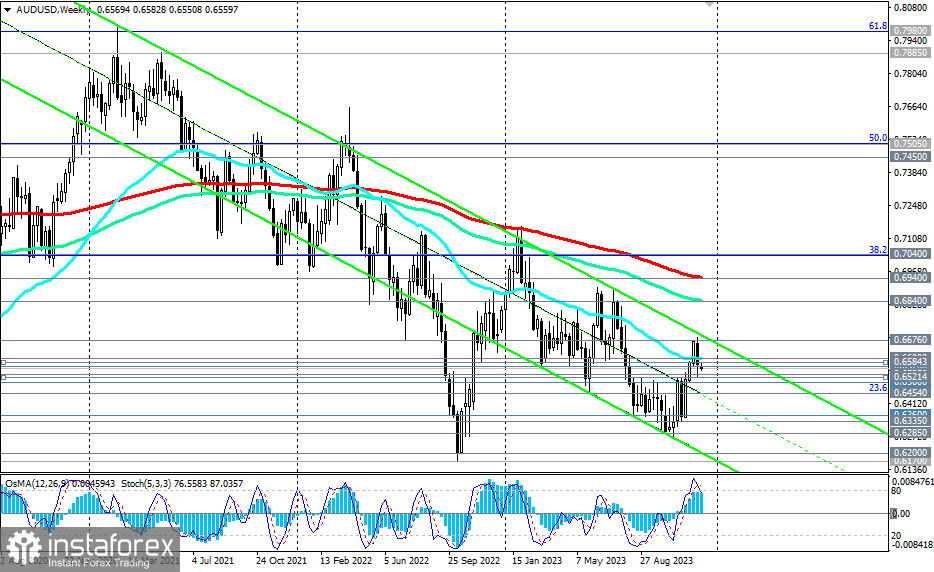
Task: Select the 38.2 Fibonacci level label
Action: [877, 250]
